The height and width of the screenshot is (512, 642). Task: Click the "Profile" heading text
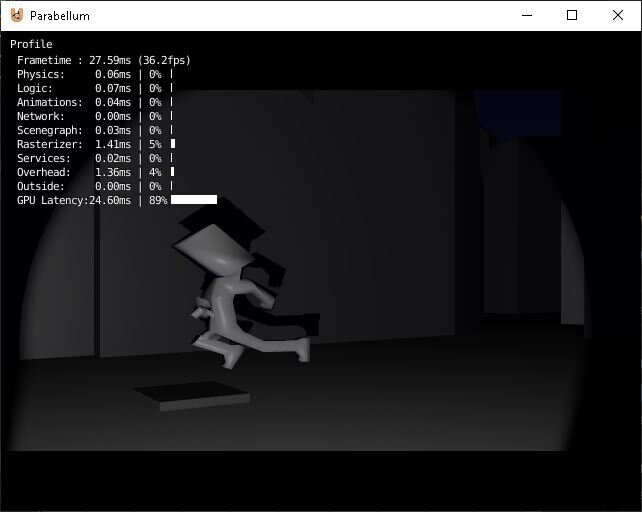(31, 44)
